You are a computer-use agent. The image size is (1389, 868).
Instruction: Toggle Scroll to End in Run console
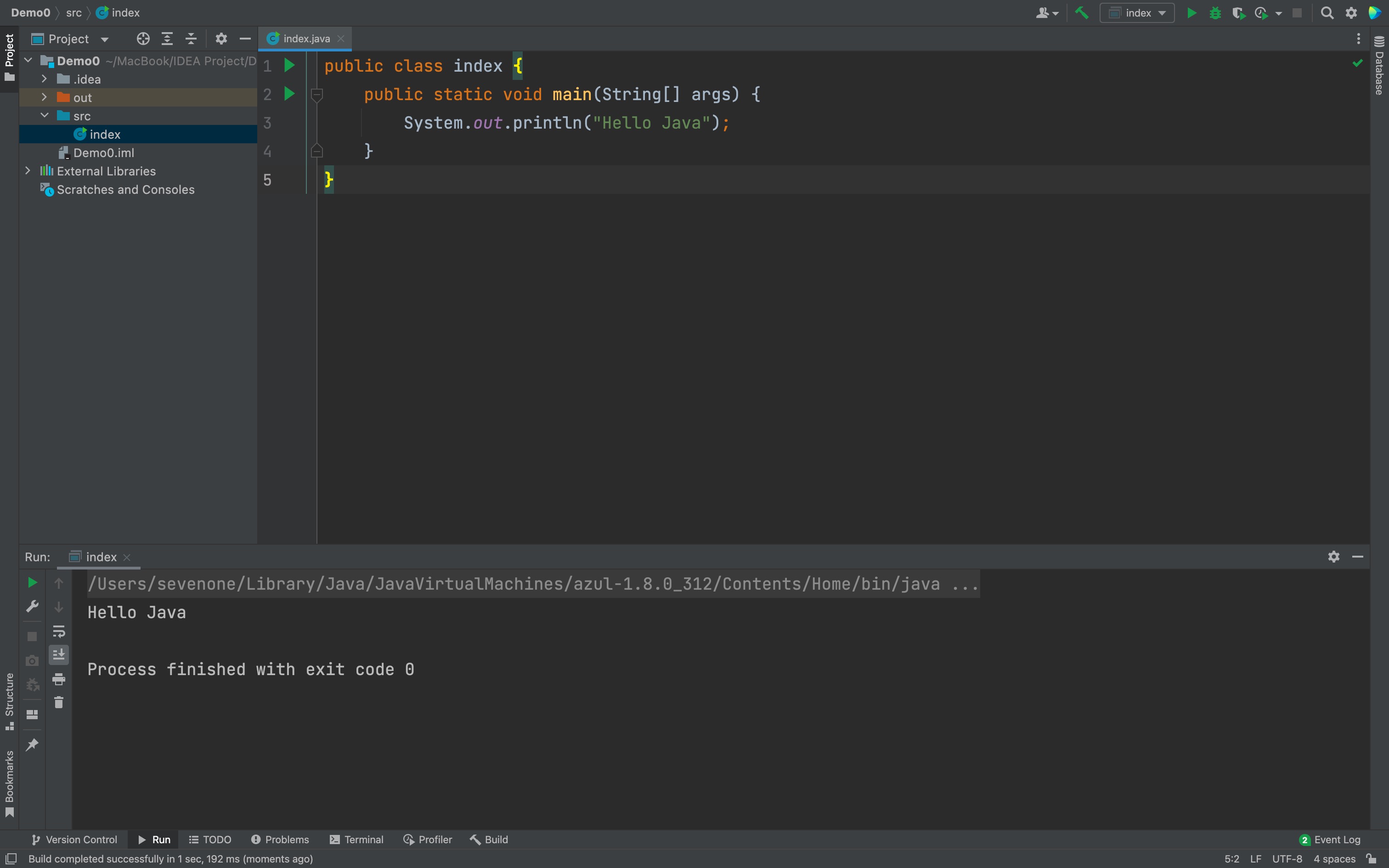[x=58, y=654]
